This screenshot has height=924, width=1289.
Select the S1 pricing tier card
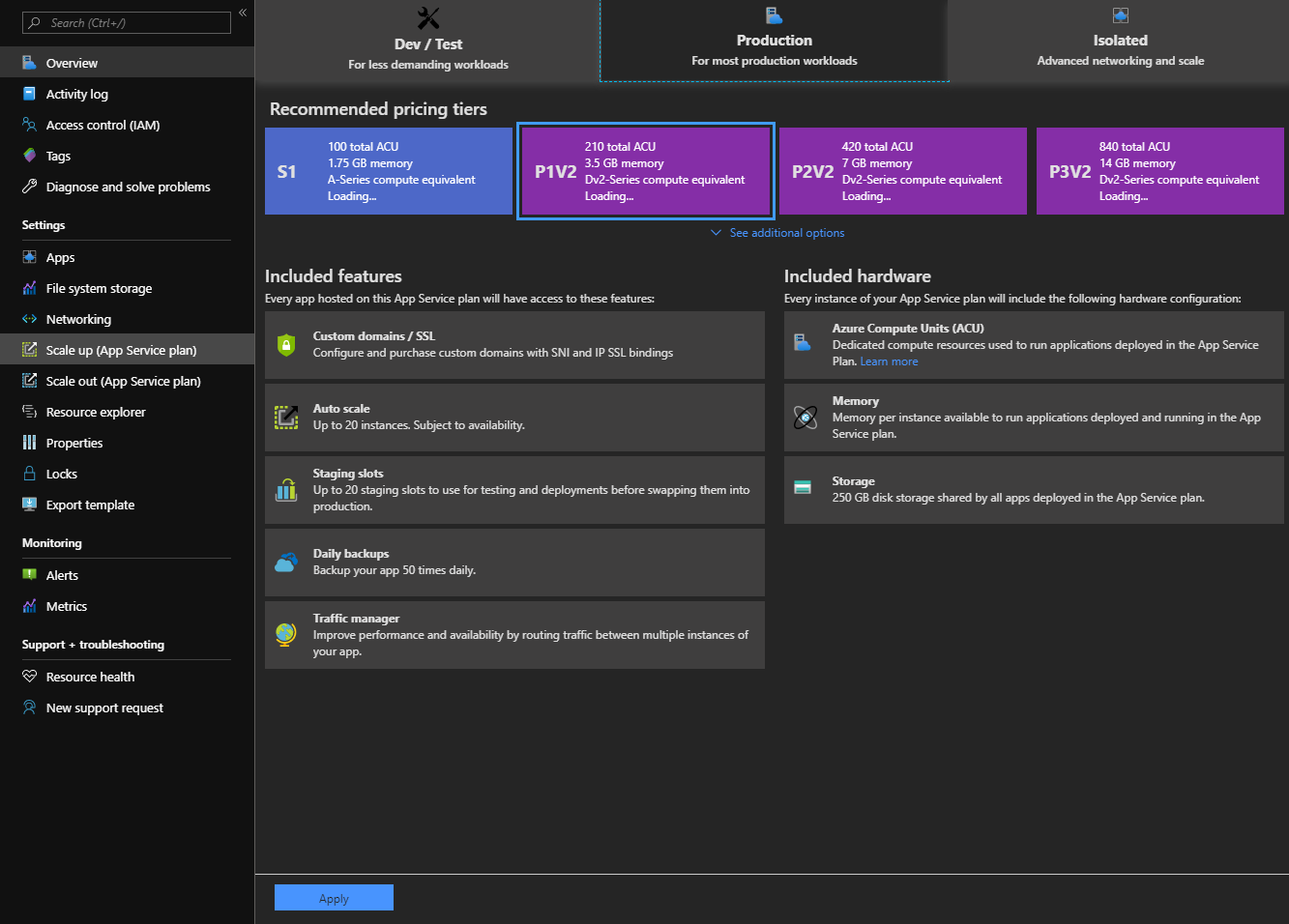[389, 171]
